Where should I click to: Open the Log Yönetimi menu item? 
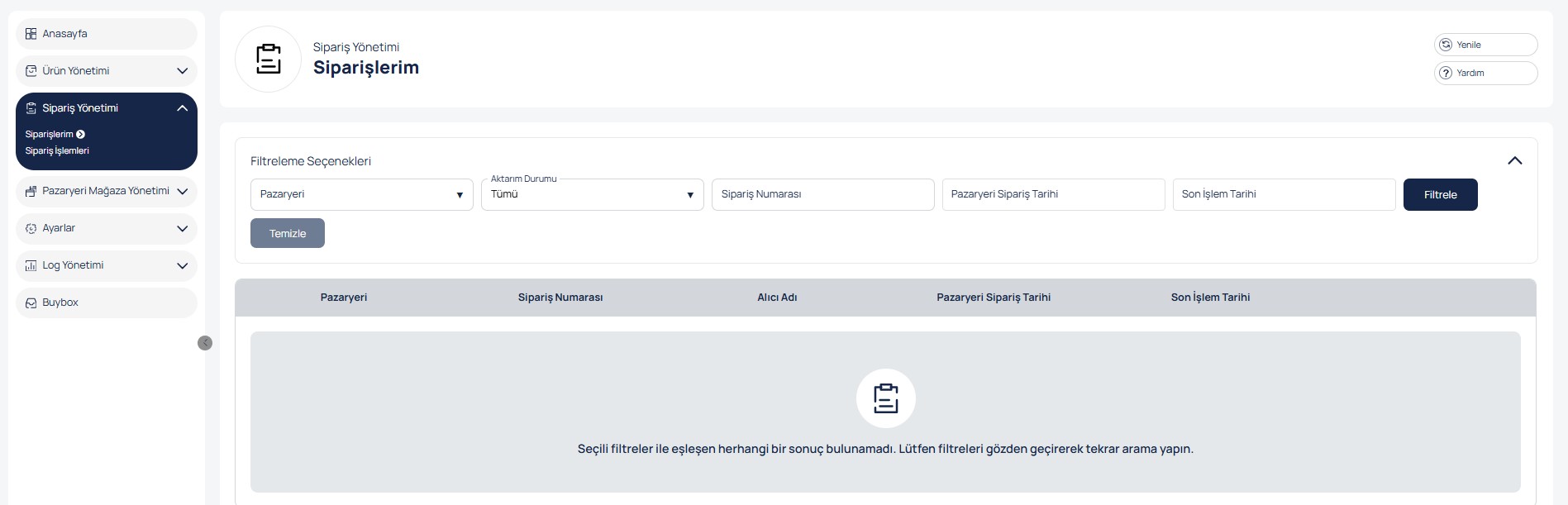107,265
